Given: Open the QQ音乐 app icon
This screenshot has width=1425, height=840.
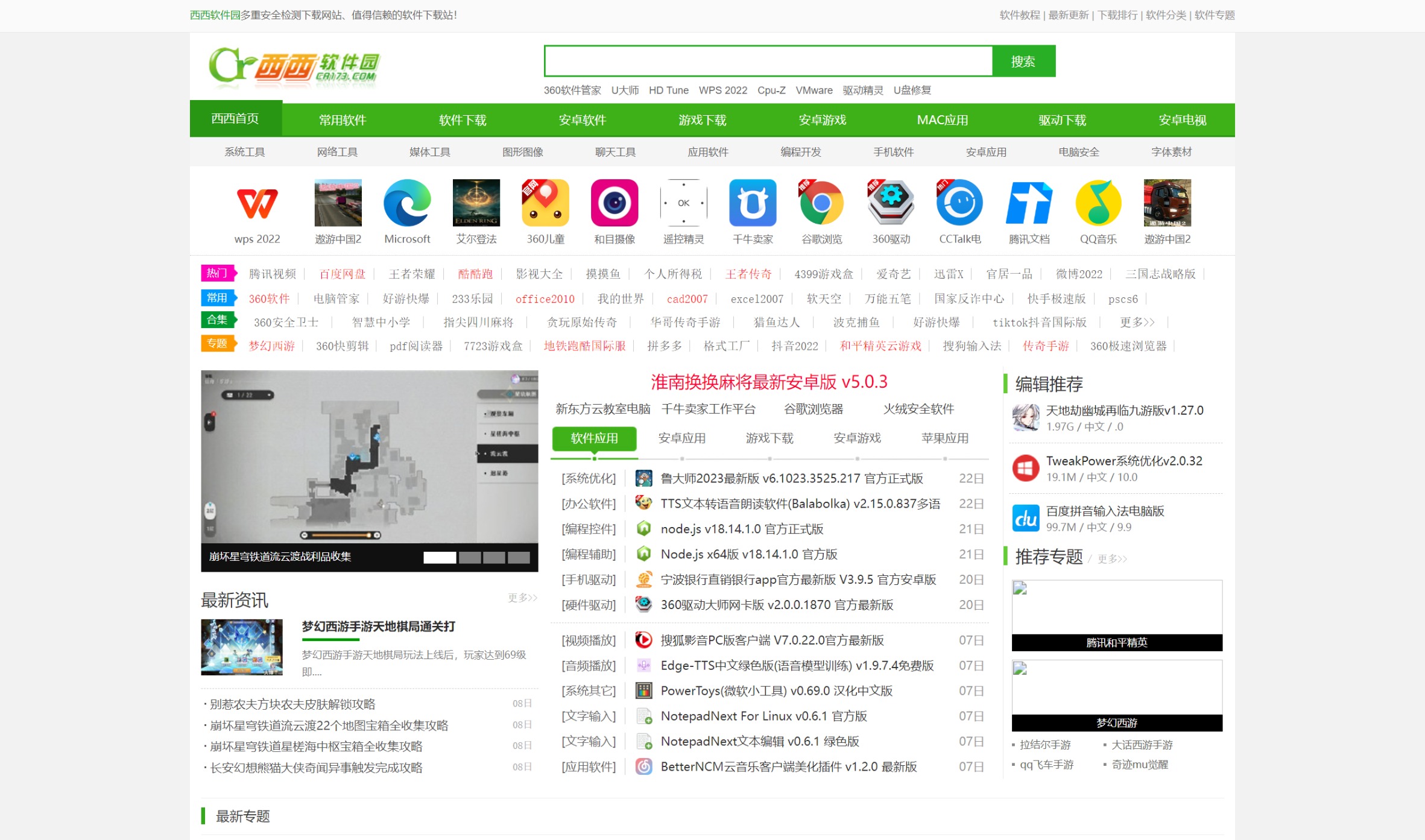Looking at the screenshot, I should (1098, 203).
